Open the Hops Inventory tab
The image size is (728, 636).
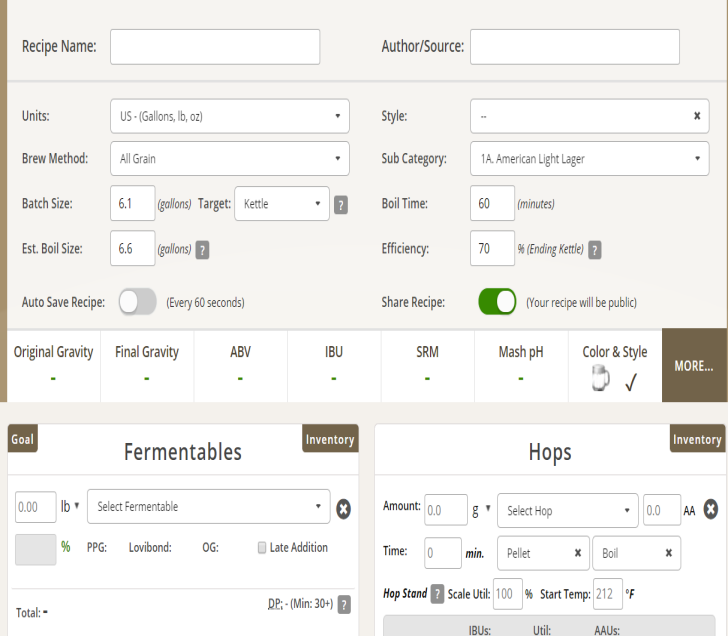pyautogui.click(x=697, y=439)
